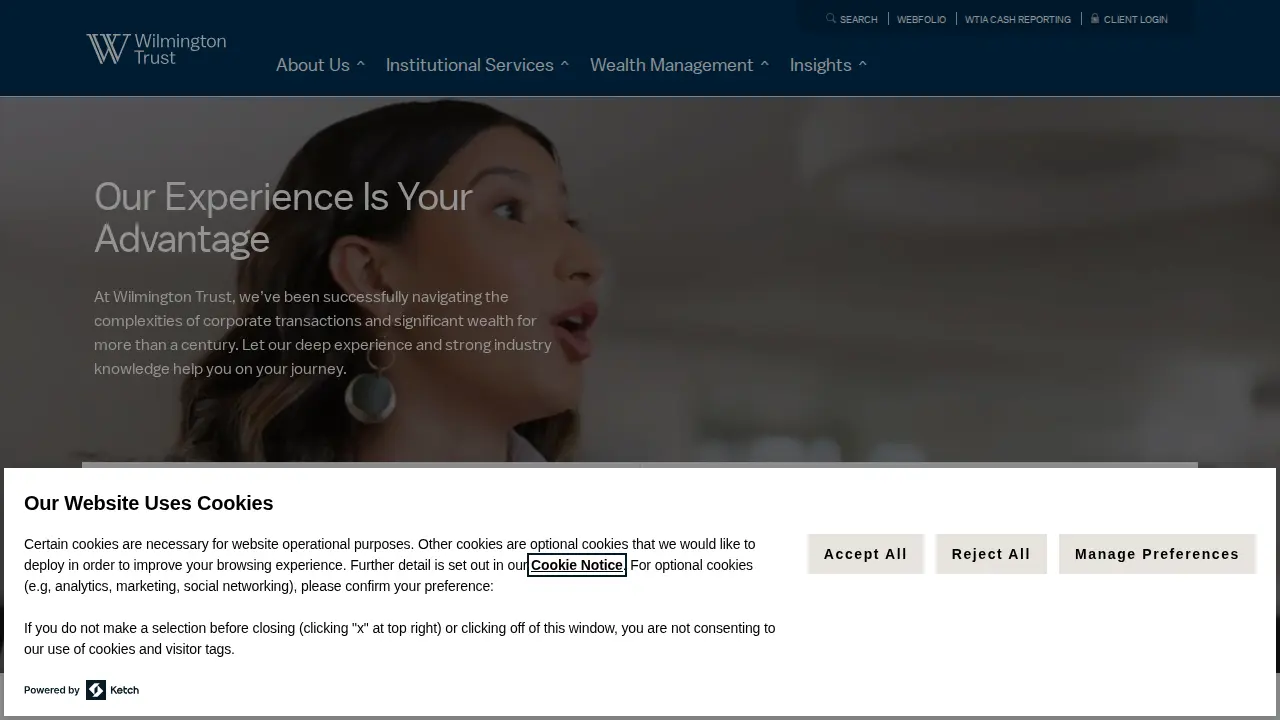Reject all optional cookies
This screenshot has height=720, width=1280.
tap(991, 554)
